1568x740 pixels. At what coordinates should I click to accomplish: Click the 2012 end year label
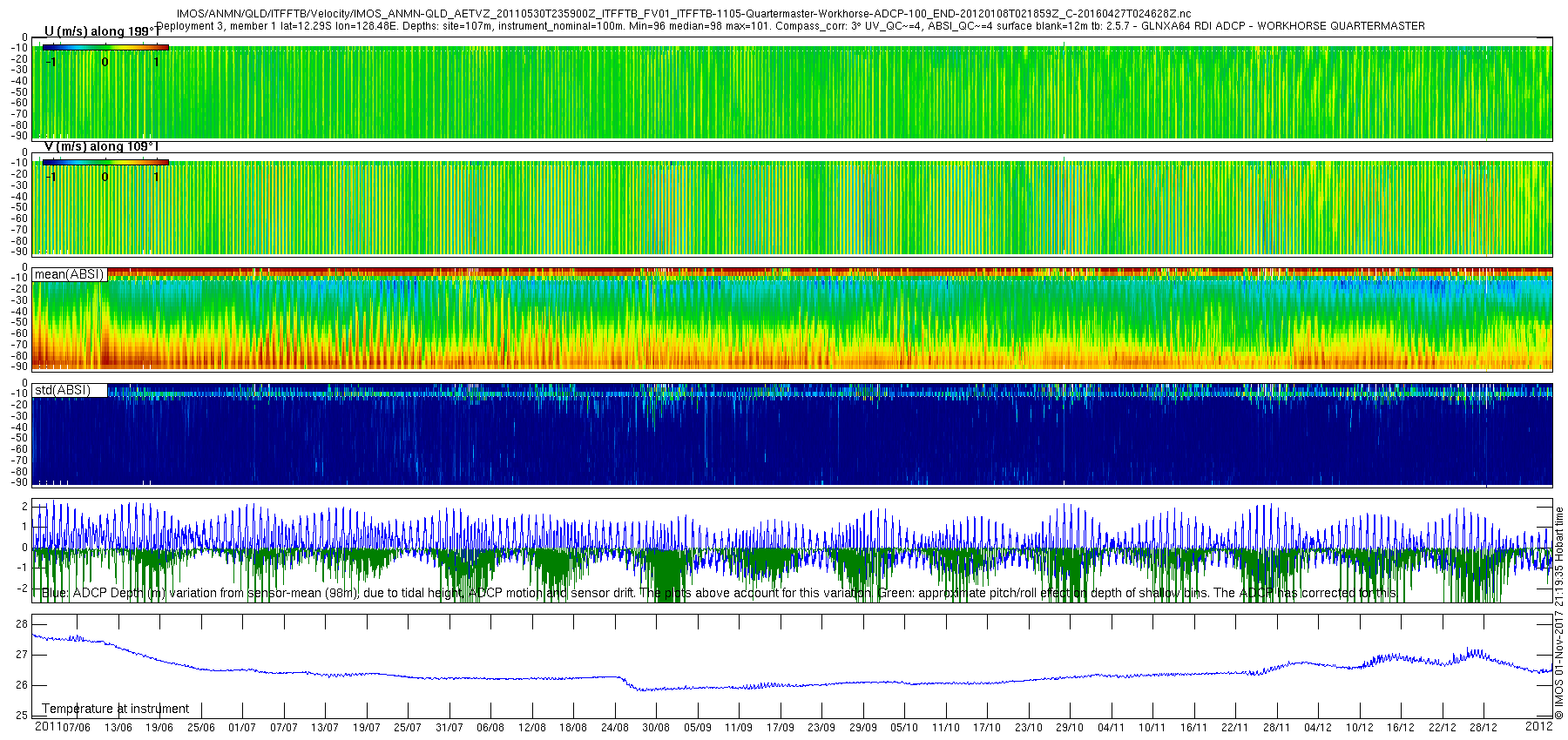tap(1538, 726)
